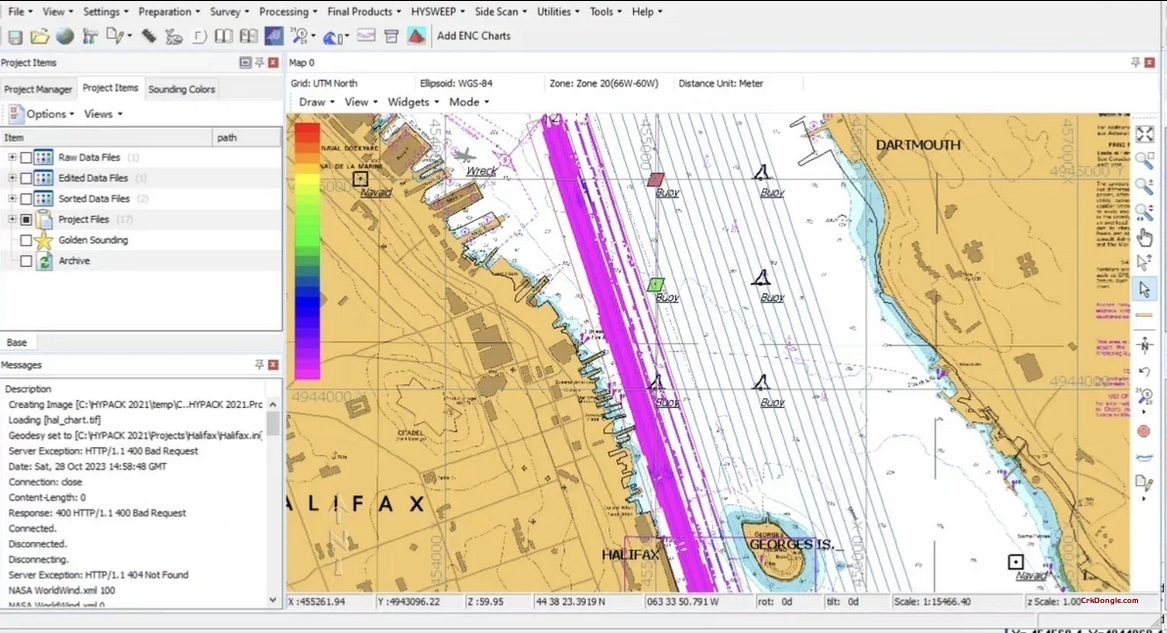Click the Add ENC Charts button
This screenshot has width=1167, height=633.
[x=473, y=36]
